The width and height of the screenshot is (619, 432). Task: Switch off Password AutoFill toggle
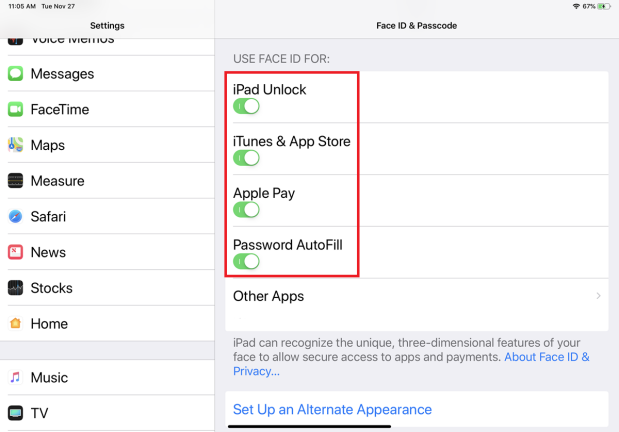(x=246, y=261)
